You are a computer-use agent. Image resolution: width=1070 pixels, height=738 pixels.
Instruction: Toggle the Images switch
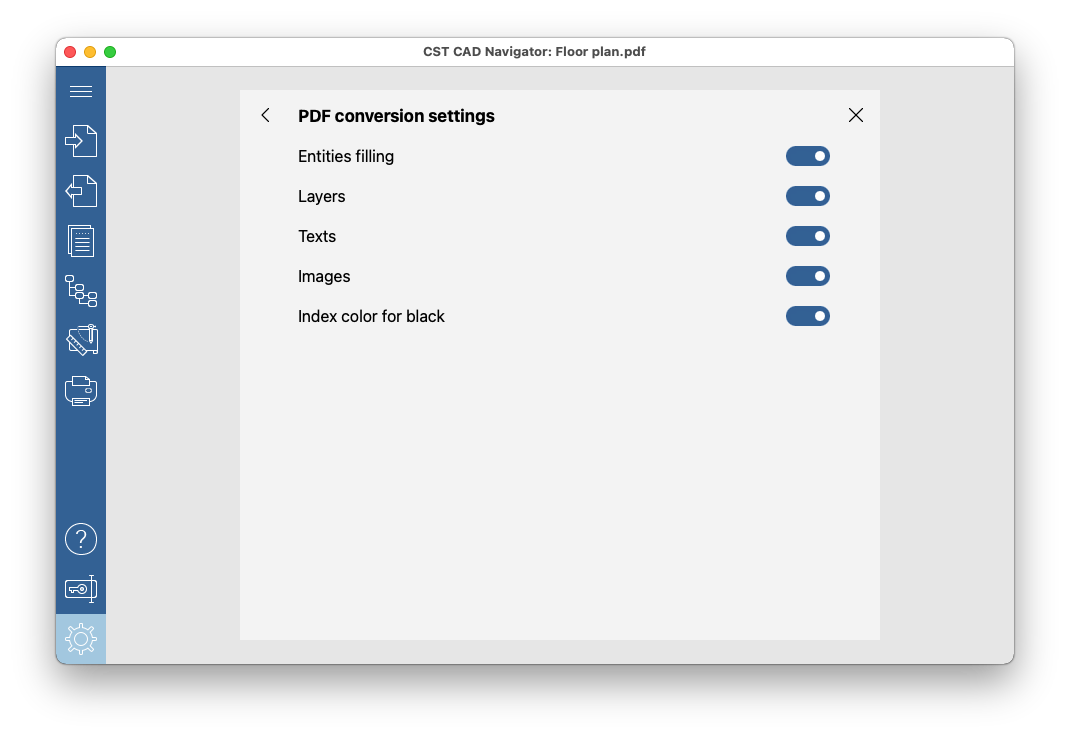pos(807,276)
